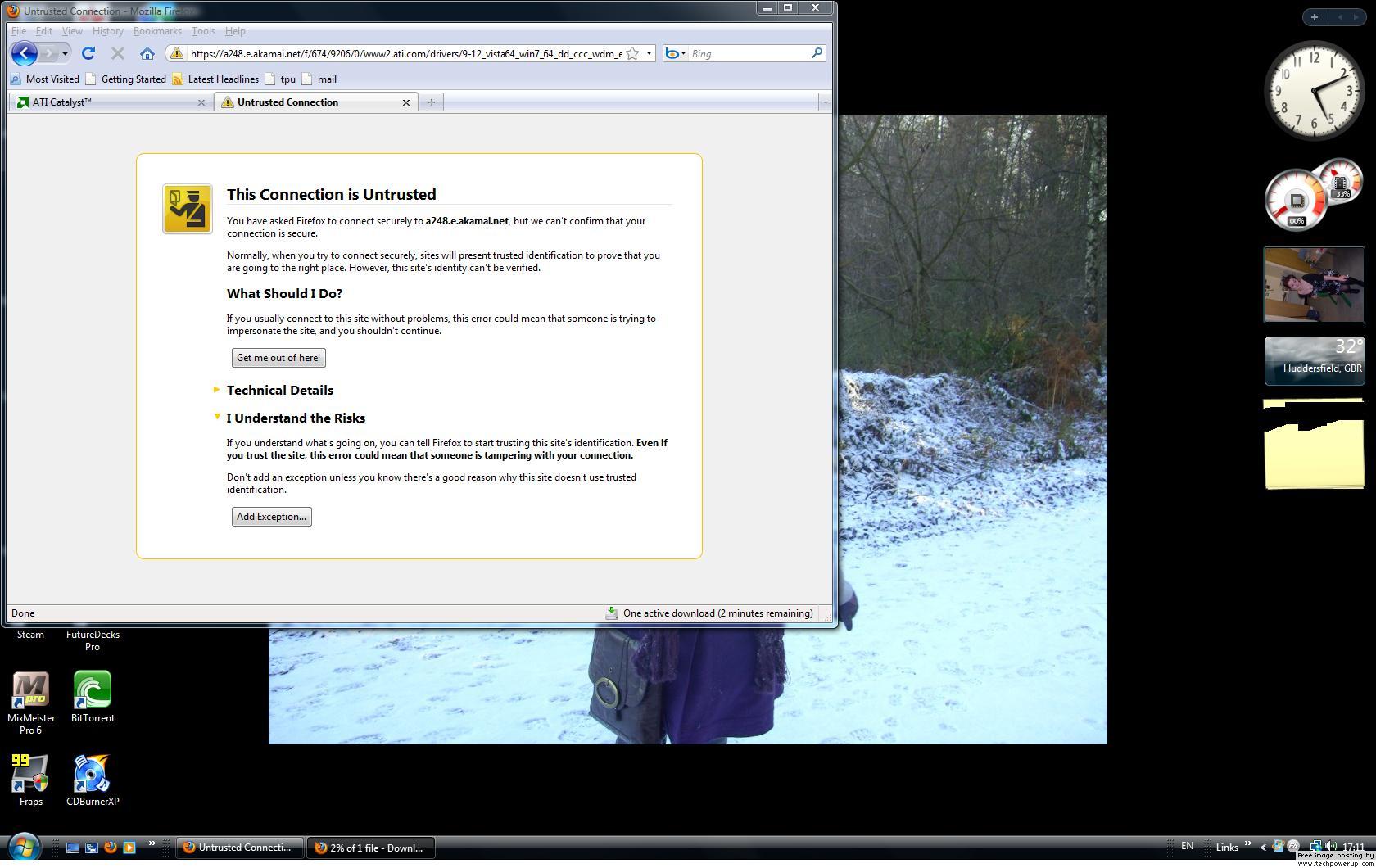Open the recent pages history dropdown

pyautogui.click(x=66, y=53)
